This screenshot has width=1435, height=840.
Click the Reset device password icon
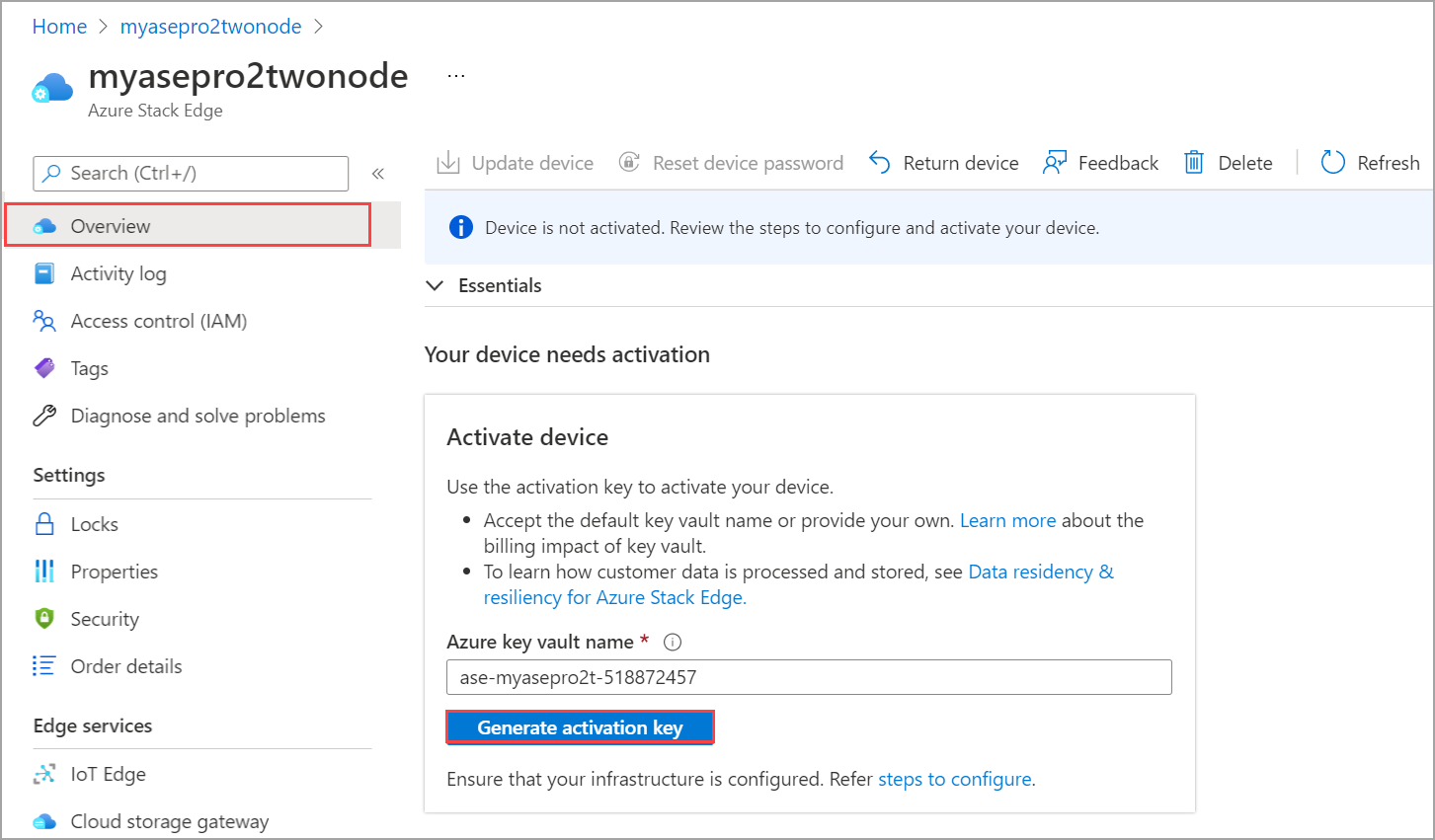[629, 162]
